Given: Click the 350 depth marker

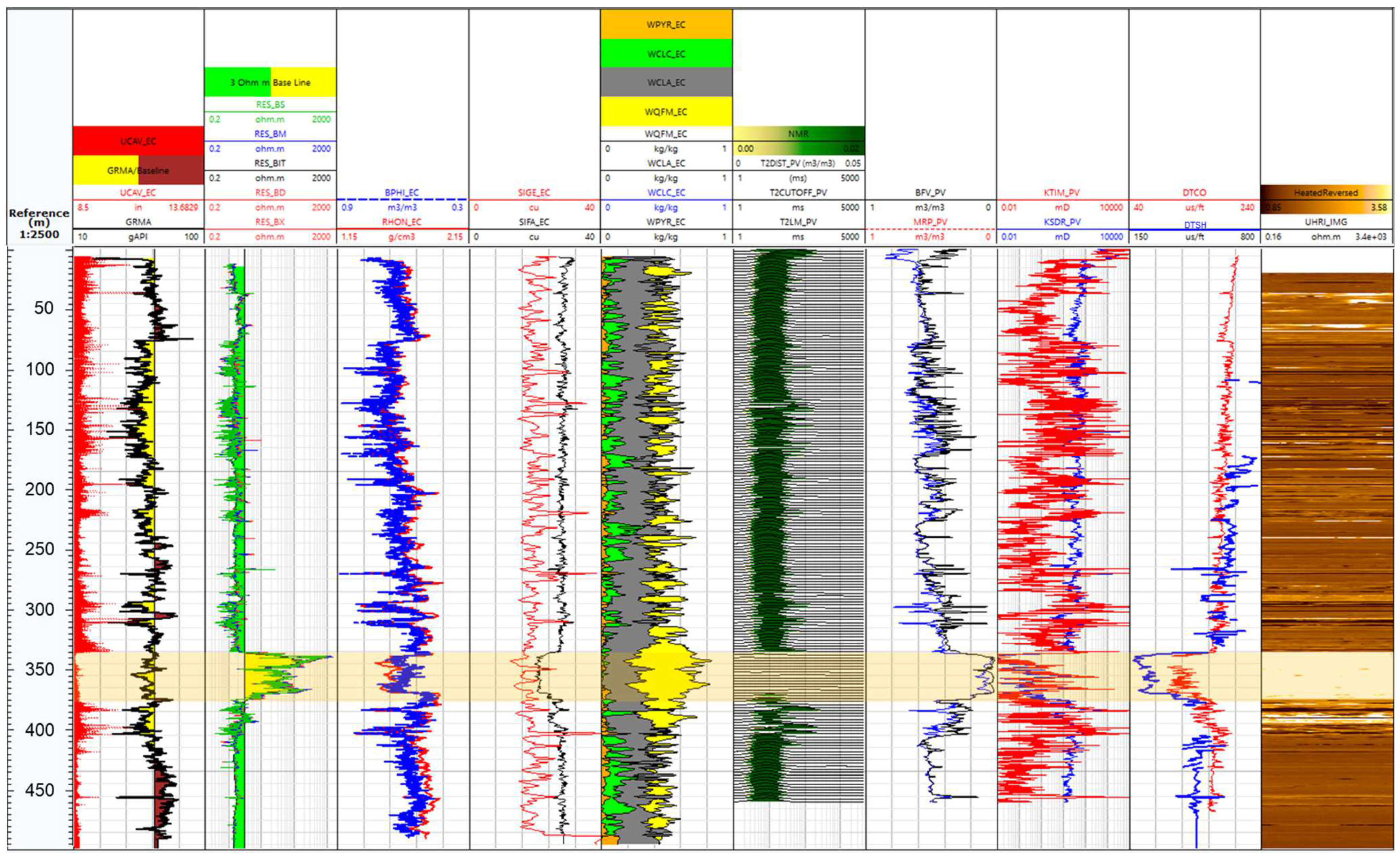Looking at the screenshot, I should (x=39, y=669).
